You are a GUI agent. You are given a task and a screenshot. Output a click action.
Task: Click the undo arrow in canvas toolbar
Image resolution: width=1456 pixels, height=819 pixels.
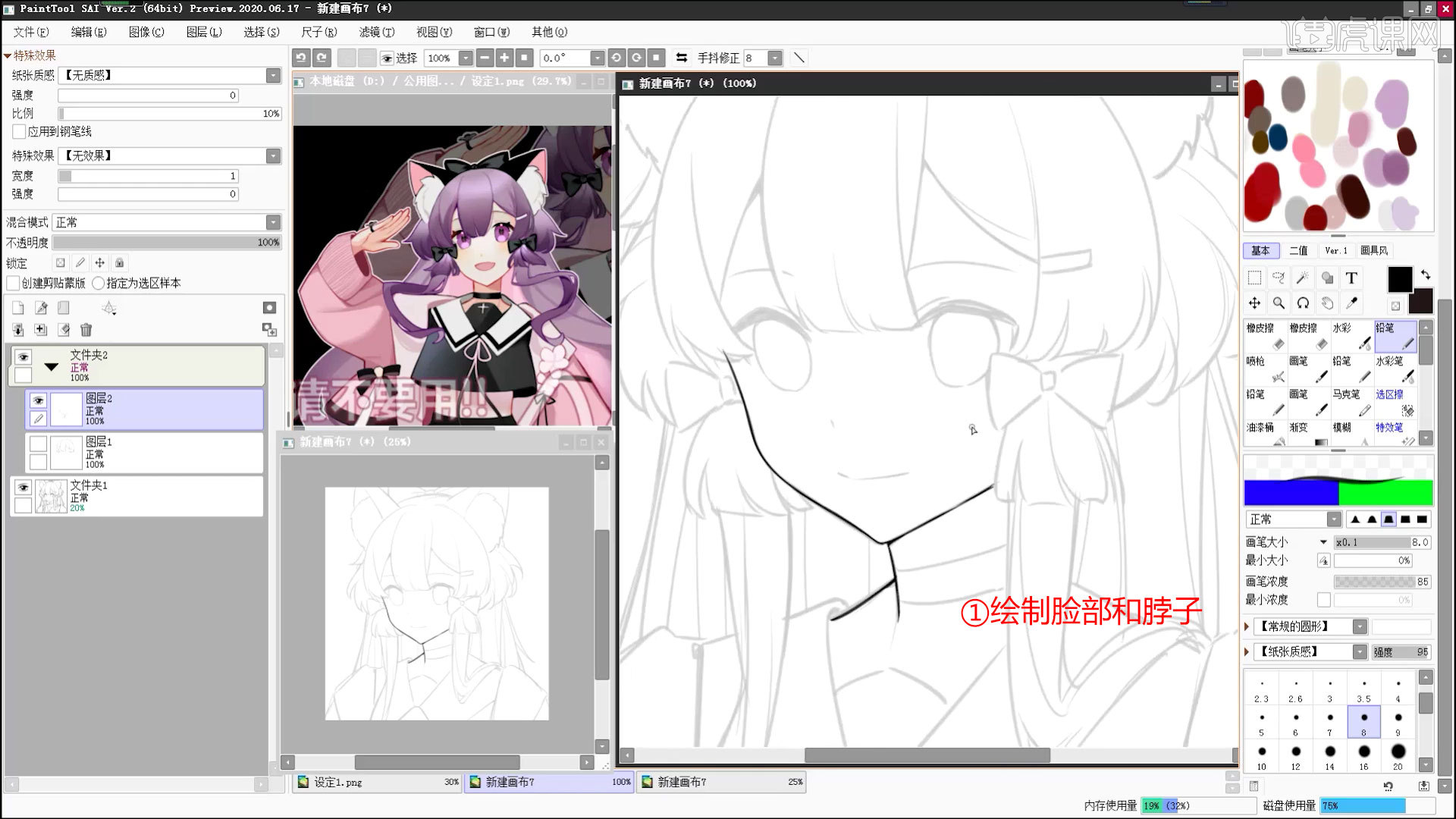[301, 58]
